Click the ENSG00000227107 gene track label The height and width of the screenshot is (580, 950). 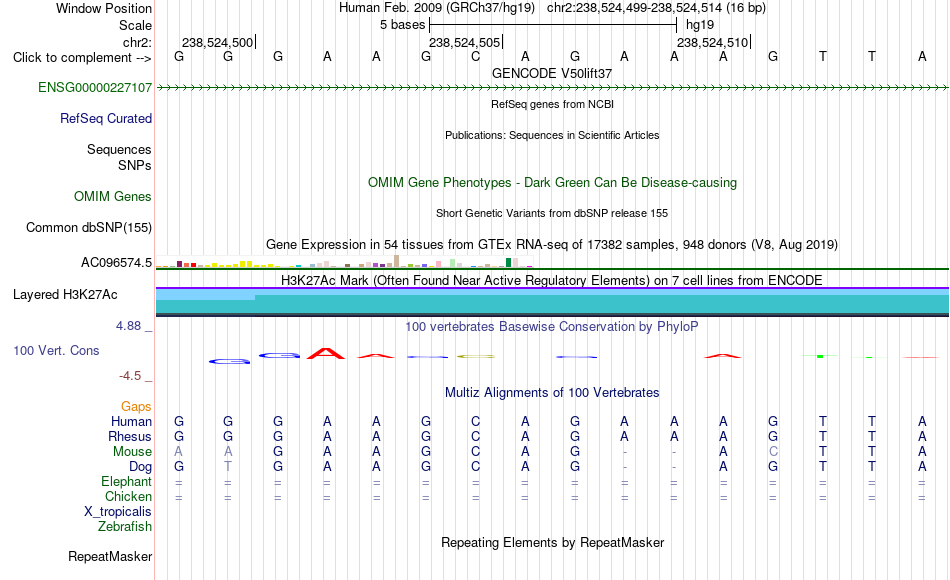(95, 87)
